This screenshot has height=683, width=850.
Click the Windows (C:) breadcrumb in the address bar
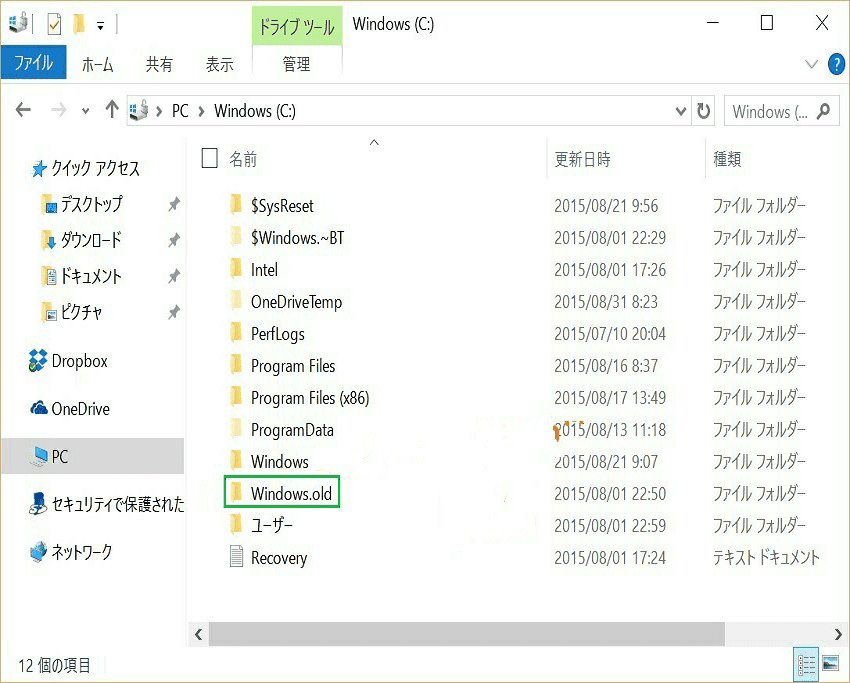[x=255, y=111]
